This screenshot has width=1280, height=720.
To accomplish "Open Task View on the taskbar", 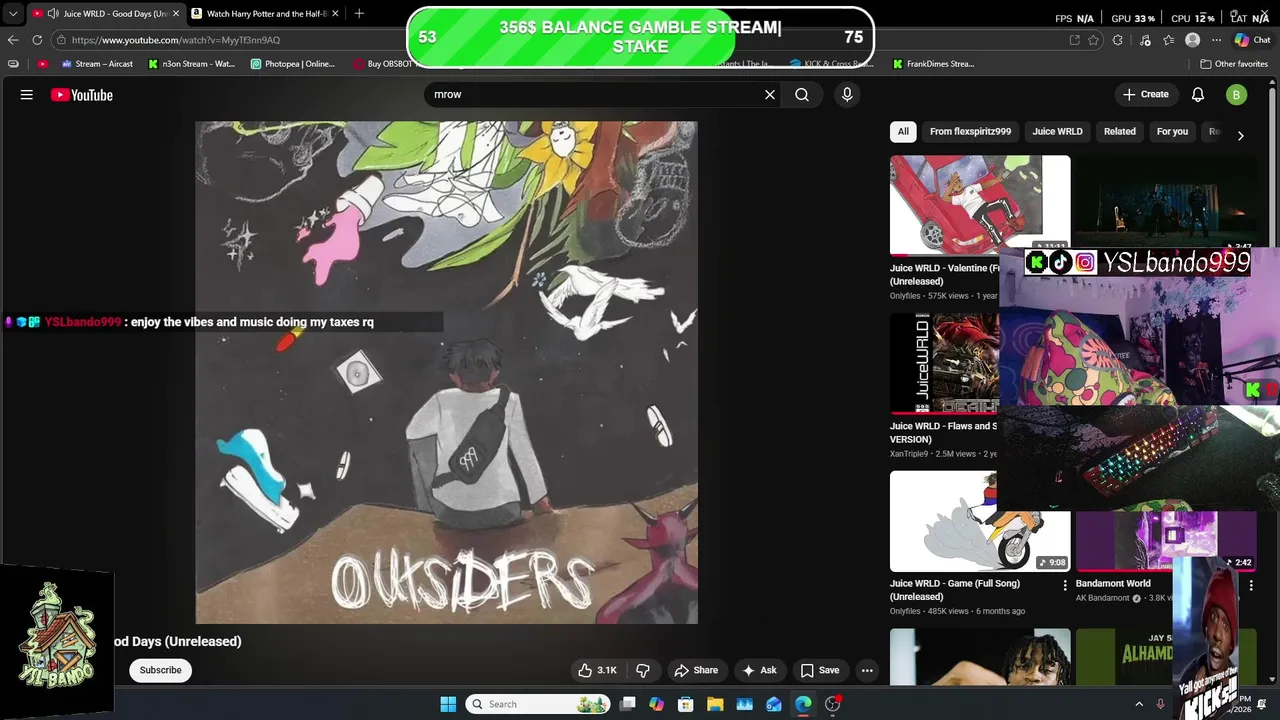I will click(x=627, y=704).
